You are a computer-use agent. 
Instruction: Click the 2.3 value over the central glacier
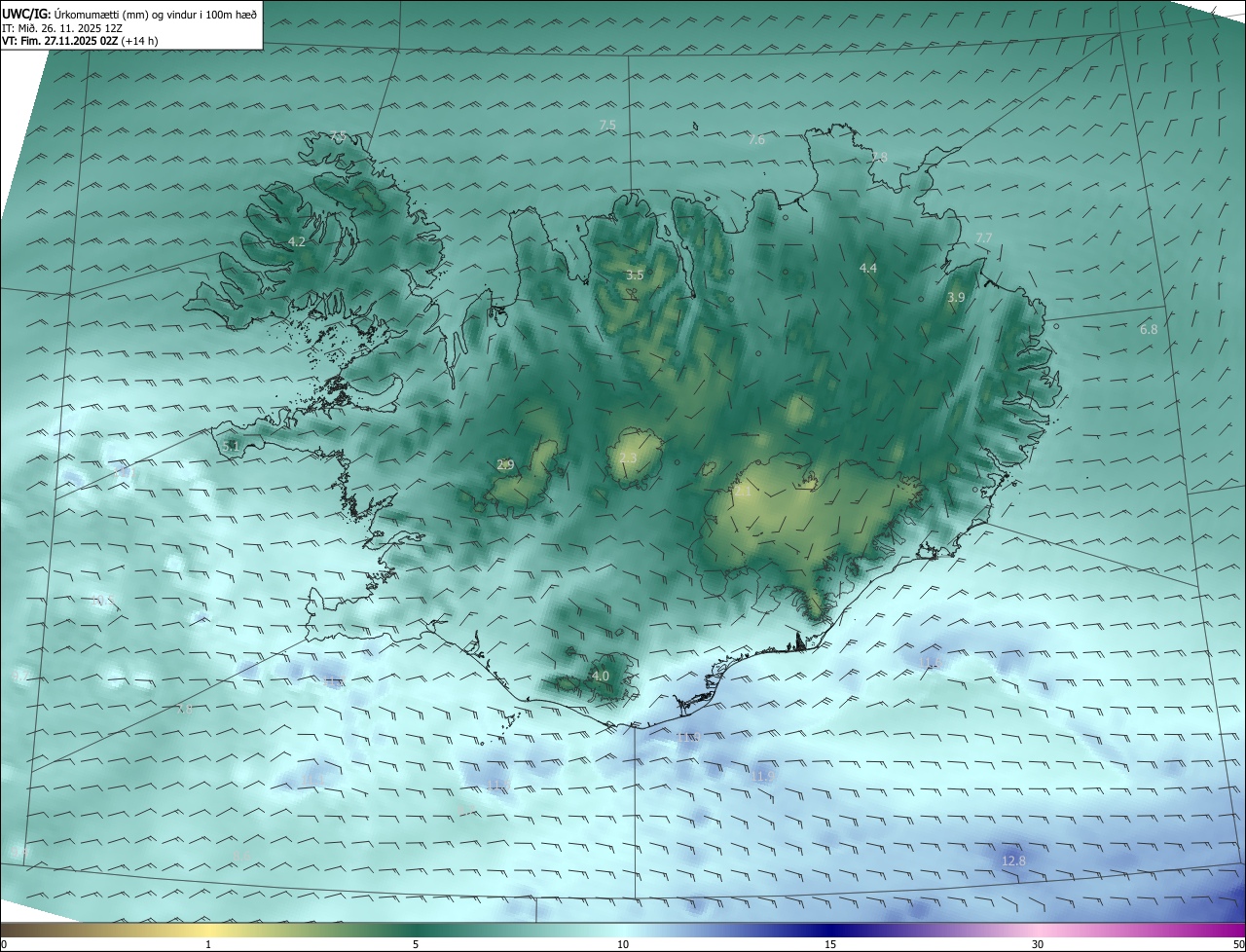point(628,458)
